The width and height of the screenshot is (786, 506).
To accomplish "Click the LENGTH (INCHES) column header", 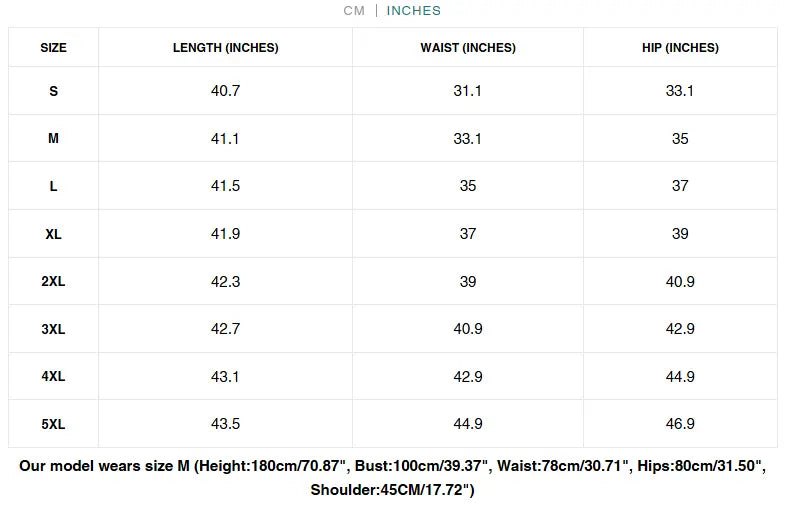I will (x=226, y=48).
